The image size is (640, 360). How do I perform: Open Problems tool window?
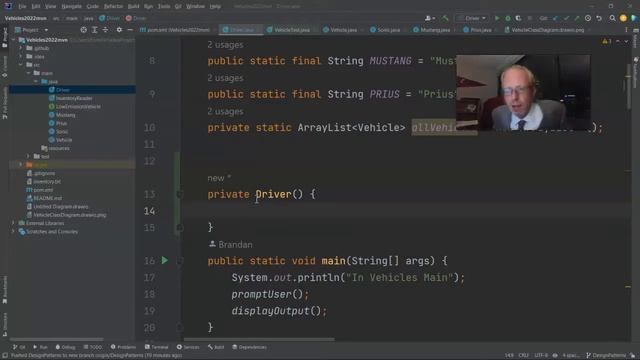pos(123,347)
